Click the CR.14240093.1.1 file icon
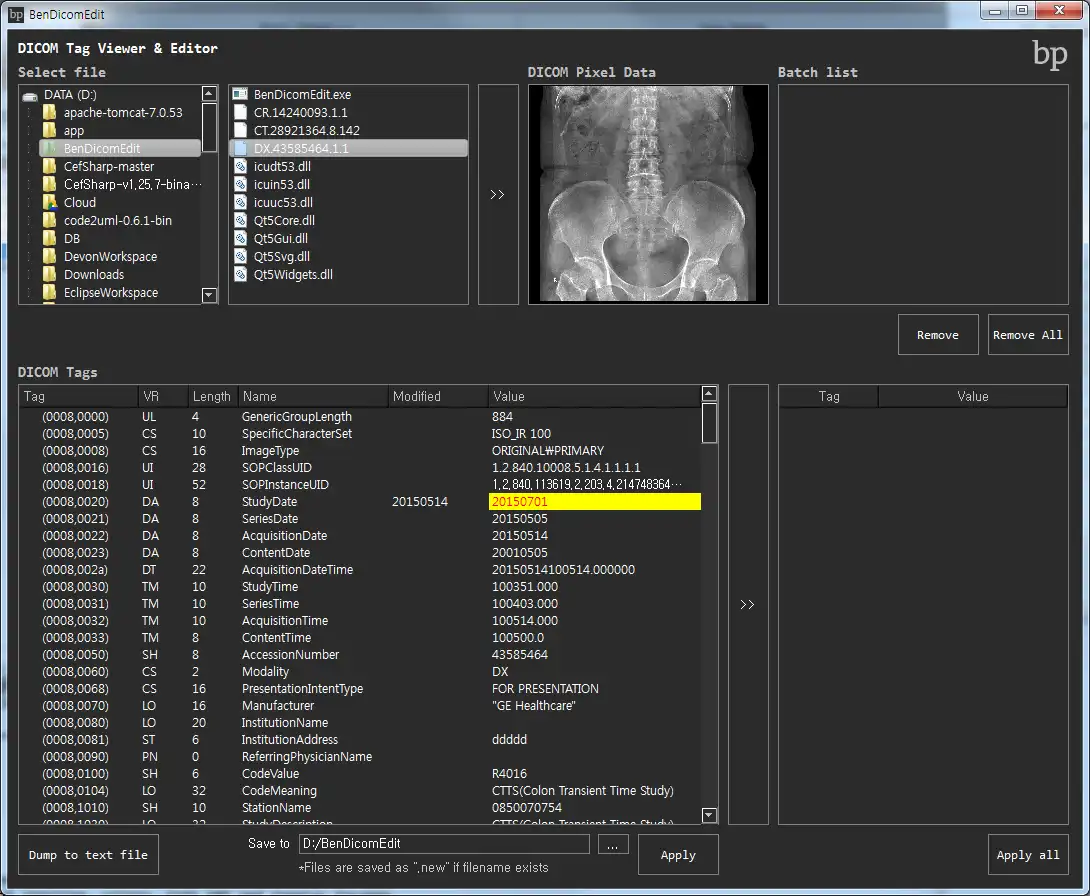This screenshot has width=1090, height=896. coord(240,113)
